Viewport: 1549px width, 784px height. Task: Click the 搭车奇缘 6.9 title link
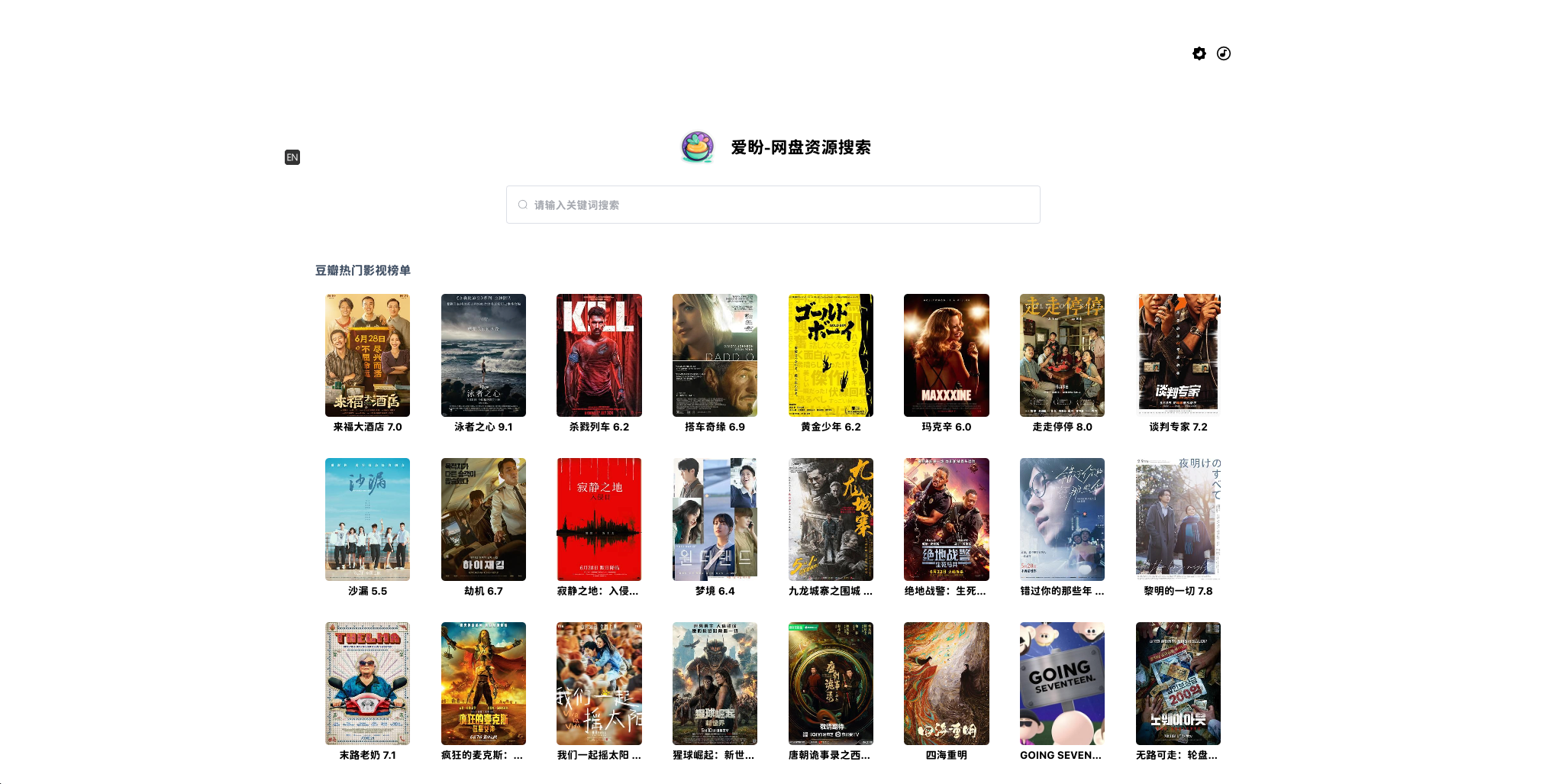(x=715, y=427)
